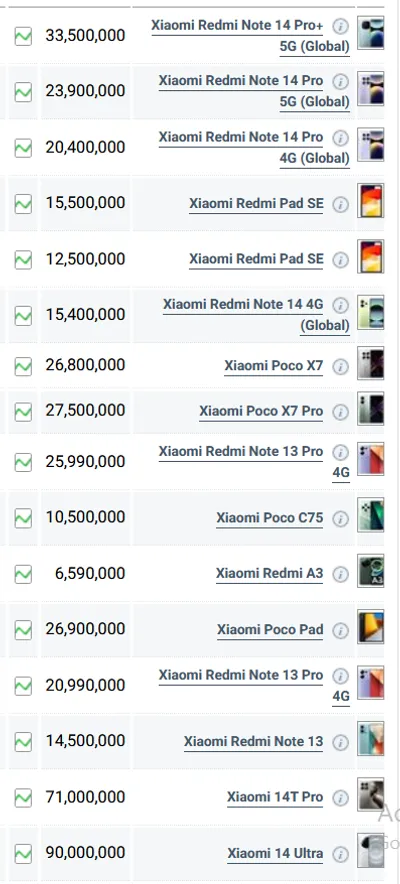The image size is (400, 884).
Task: Click the Xiaomi Poco Pad link
Action: point(270,630)
